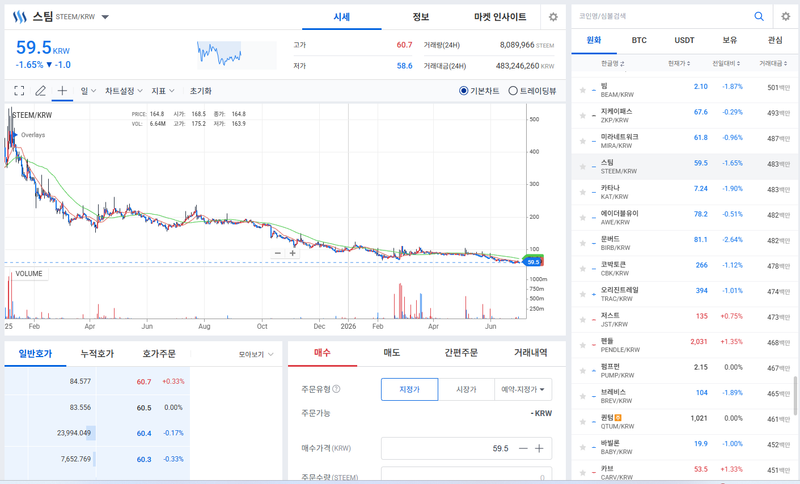Favorite star for BREV/KRW row

583,396
